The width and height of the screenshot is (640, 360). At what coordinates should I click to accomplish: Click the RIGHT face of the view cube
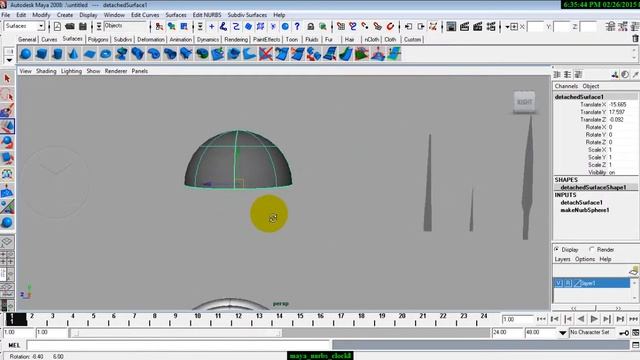tap(524, 102)
